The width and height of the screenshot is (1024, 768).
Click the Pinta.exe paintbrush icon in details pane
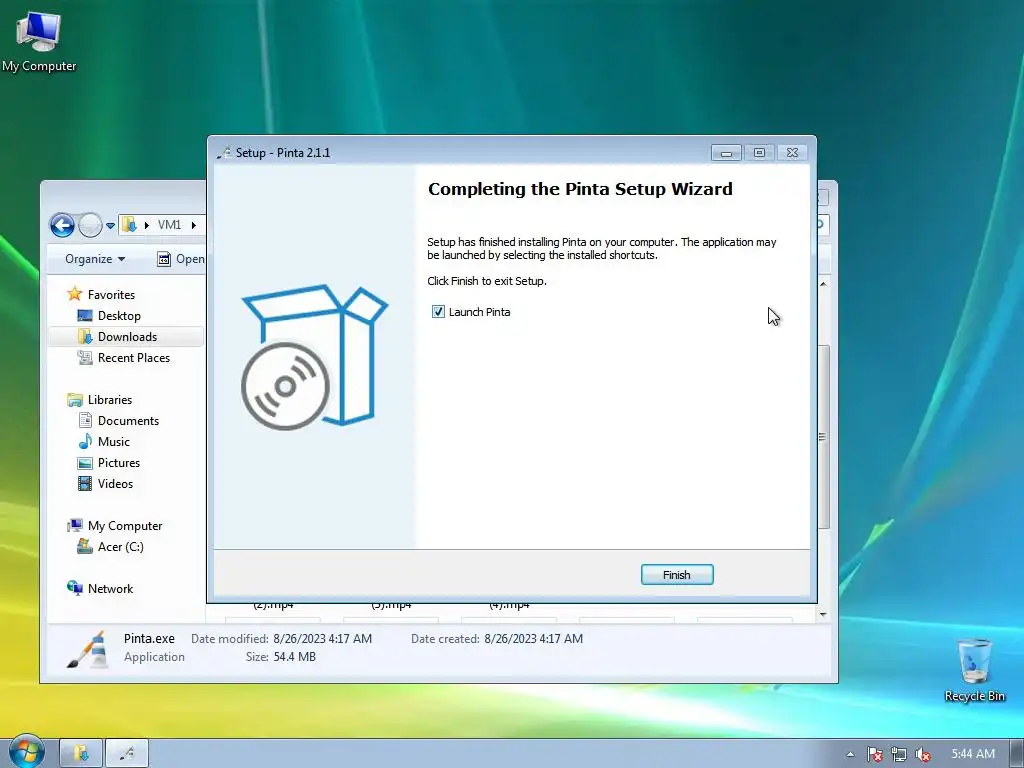tap(88, 648)
